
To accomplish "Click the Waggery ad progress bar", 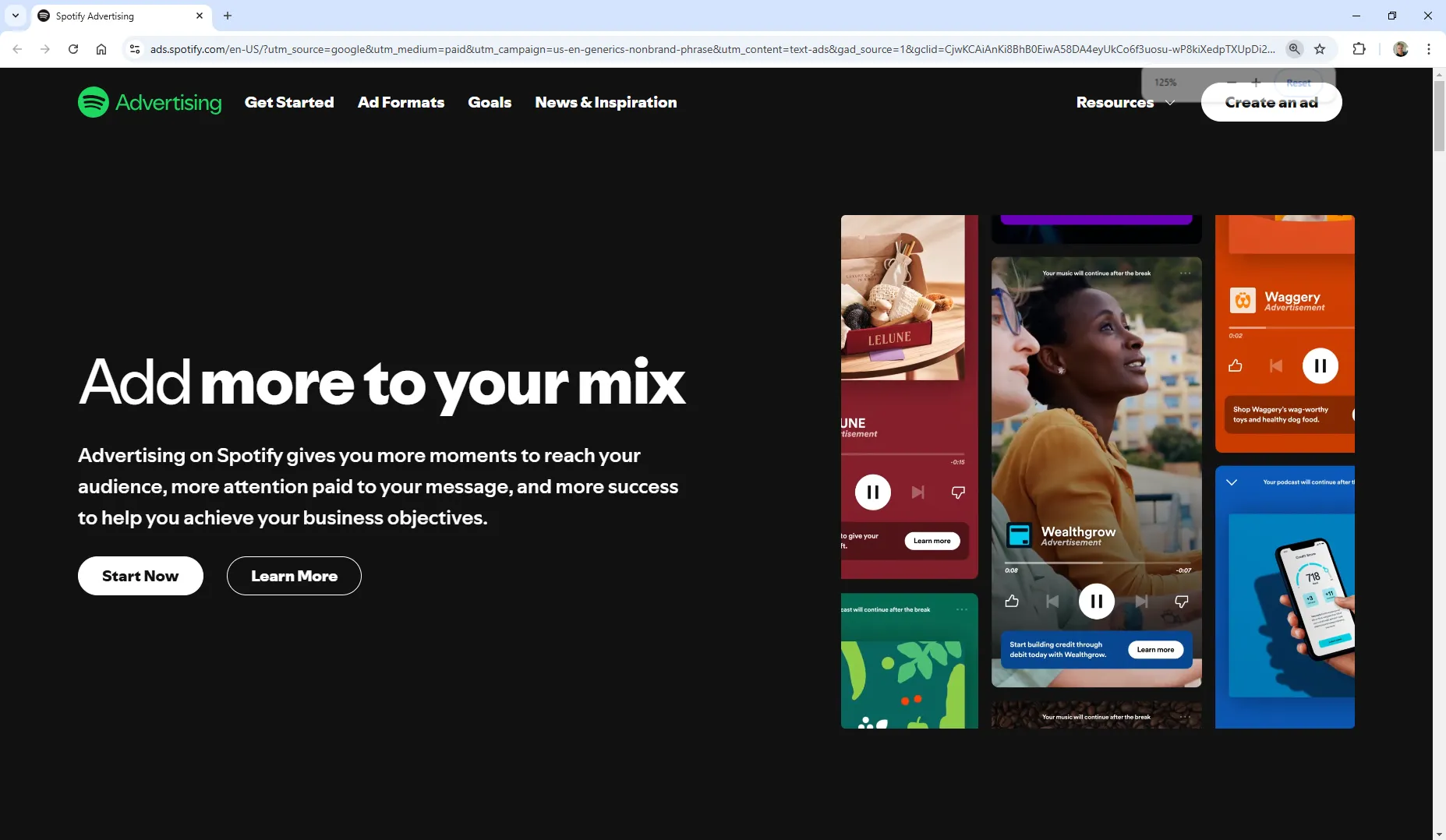I will pyautogui.click(x=1292, y=327).
